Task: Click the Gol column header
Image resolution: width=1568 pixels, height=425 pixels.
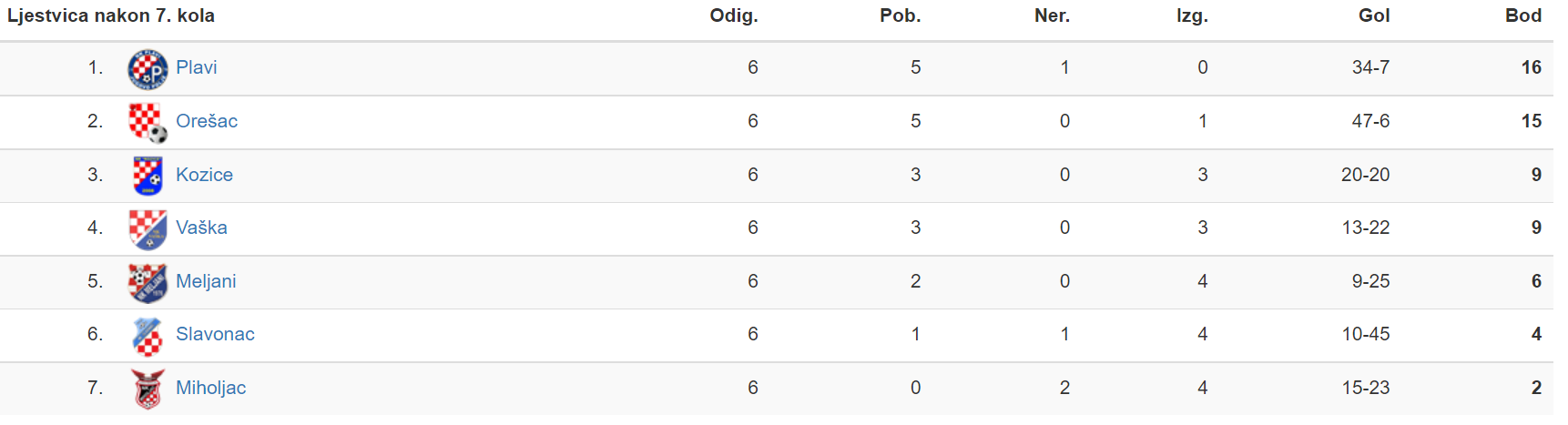Action: click(1374, 15)
